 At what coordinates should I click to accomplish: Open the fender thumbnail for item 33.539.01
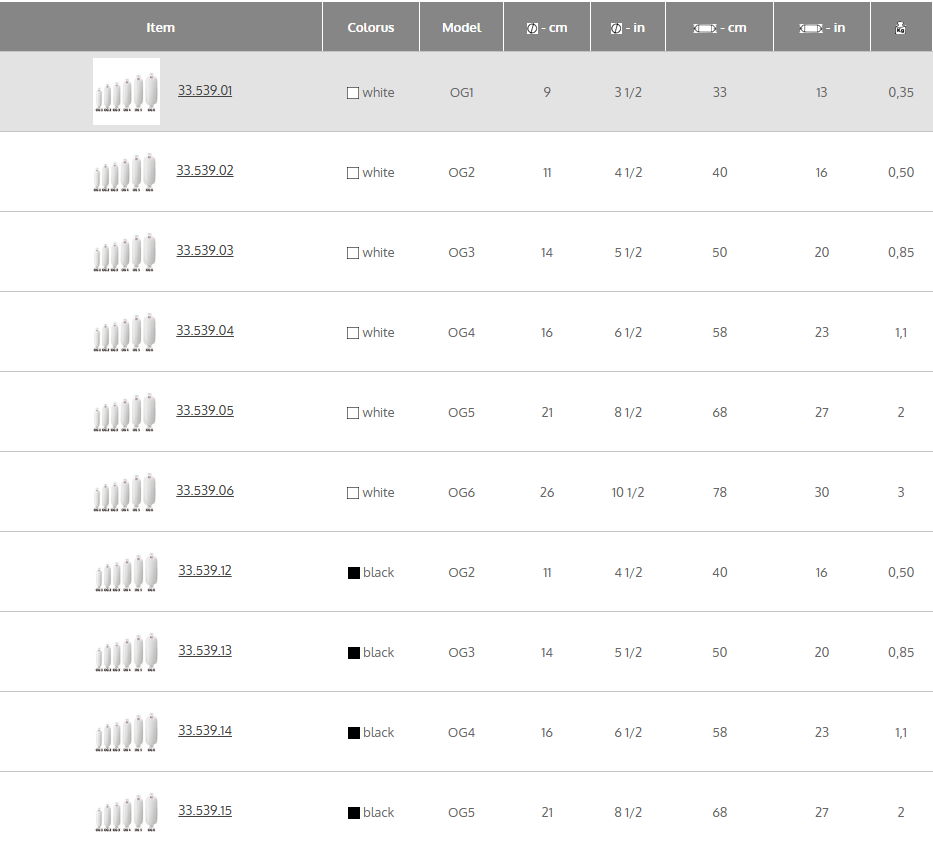click(126, 92)
